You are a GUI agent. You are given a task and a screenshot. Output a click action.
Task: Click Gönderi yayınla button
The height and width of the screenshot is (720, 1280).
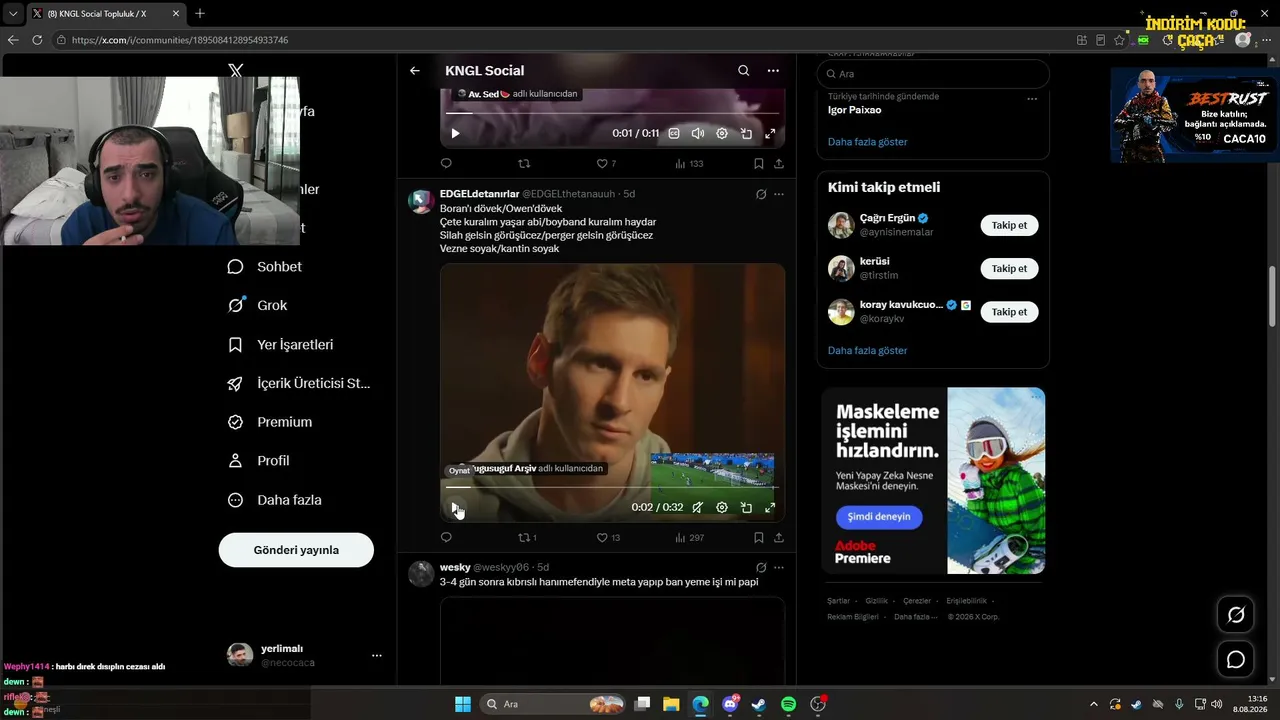[296, 550]
